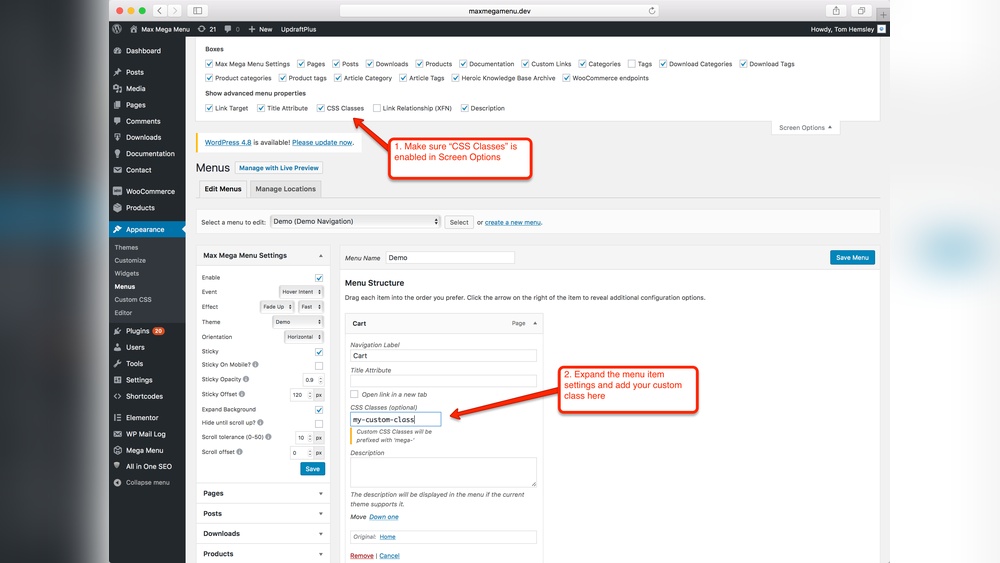Click the Users icon in sidebar

tap(117, 347)
